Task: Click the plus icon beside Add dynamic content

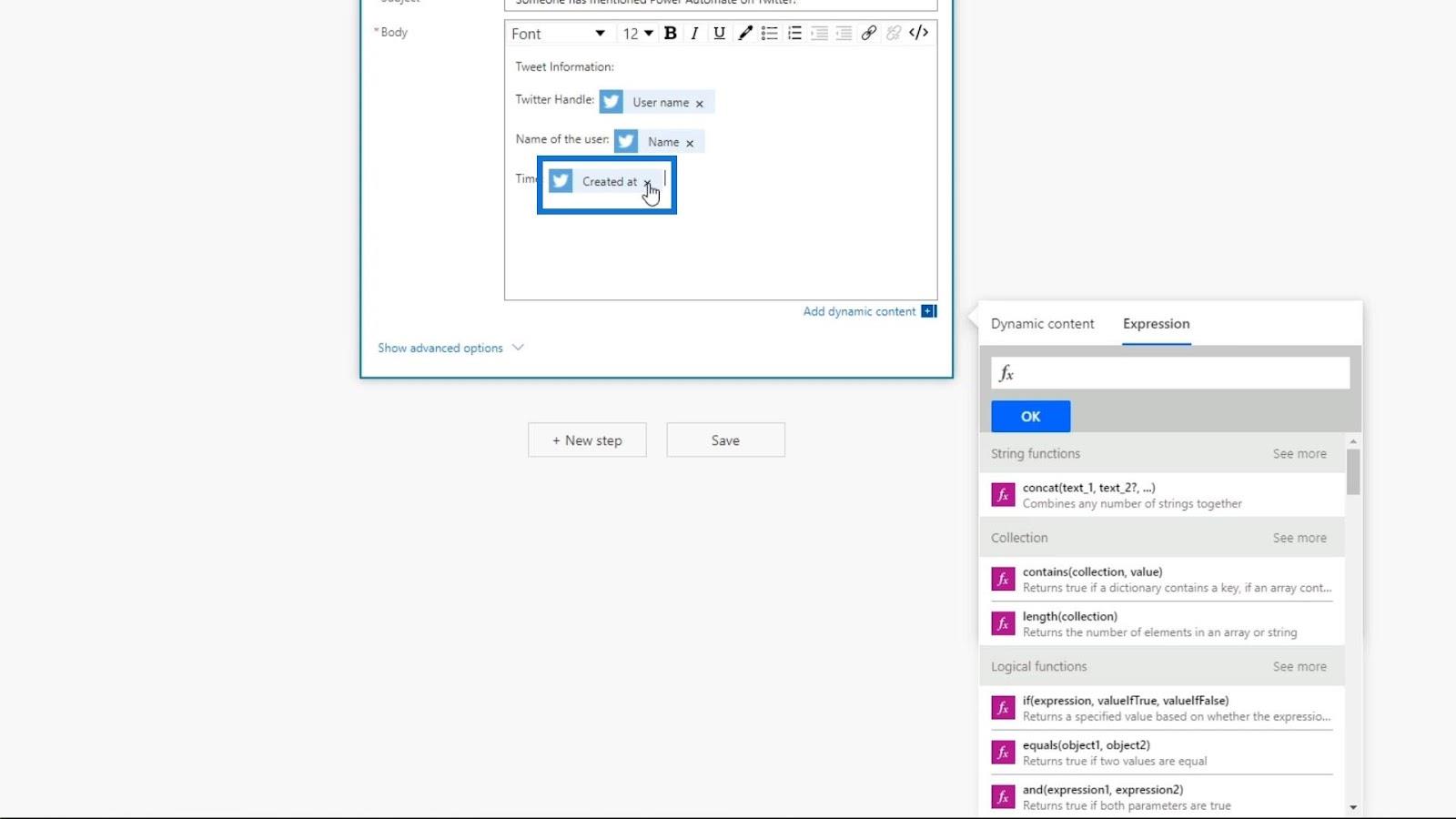Action: [928, 311]
